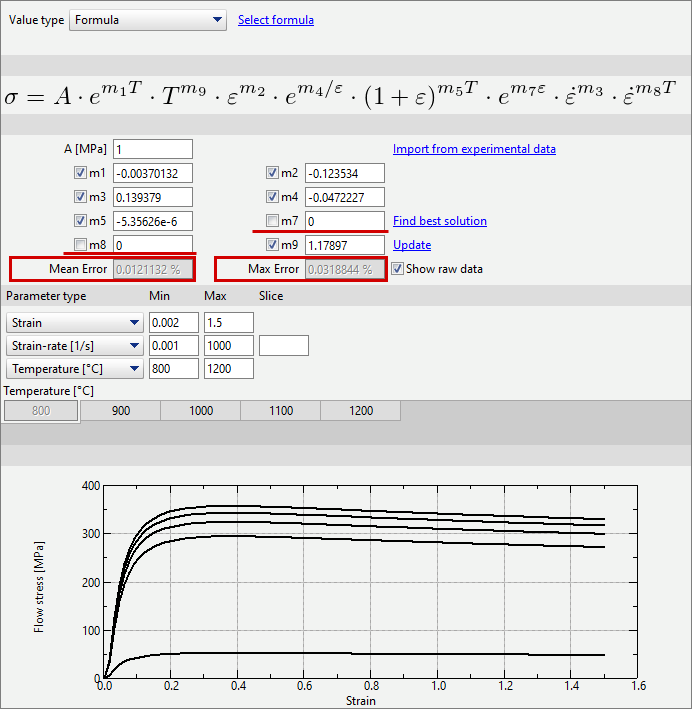Switch to the 900 temperature tab
This screenshot has width=692, height=709.
pyautogui.click(x=120, y=411)
